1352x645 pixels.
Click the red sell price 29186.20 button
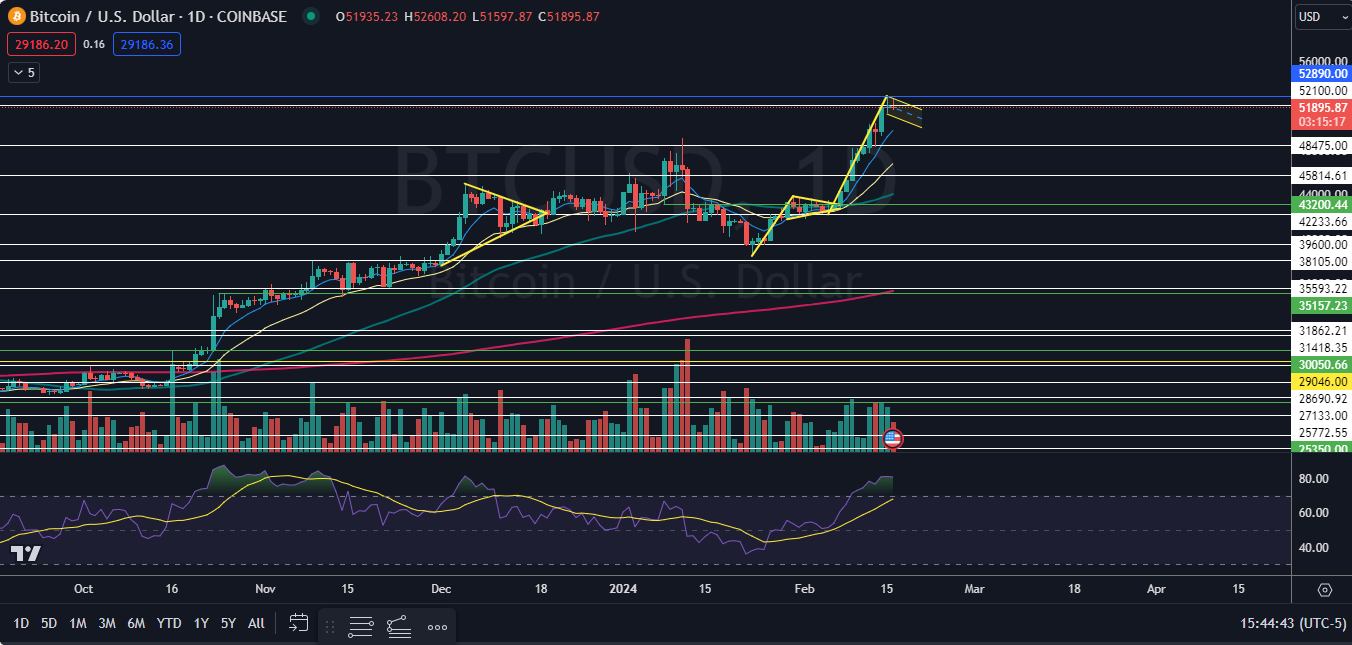point(40,44)
